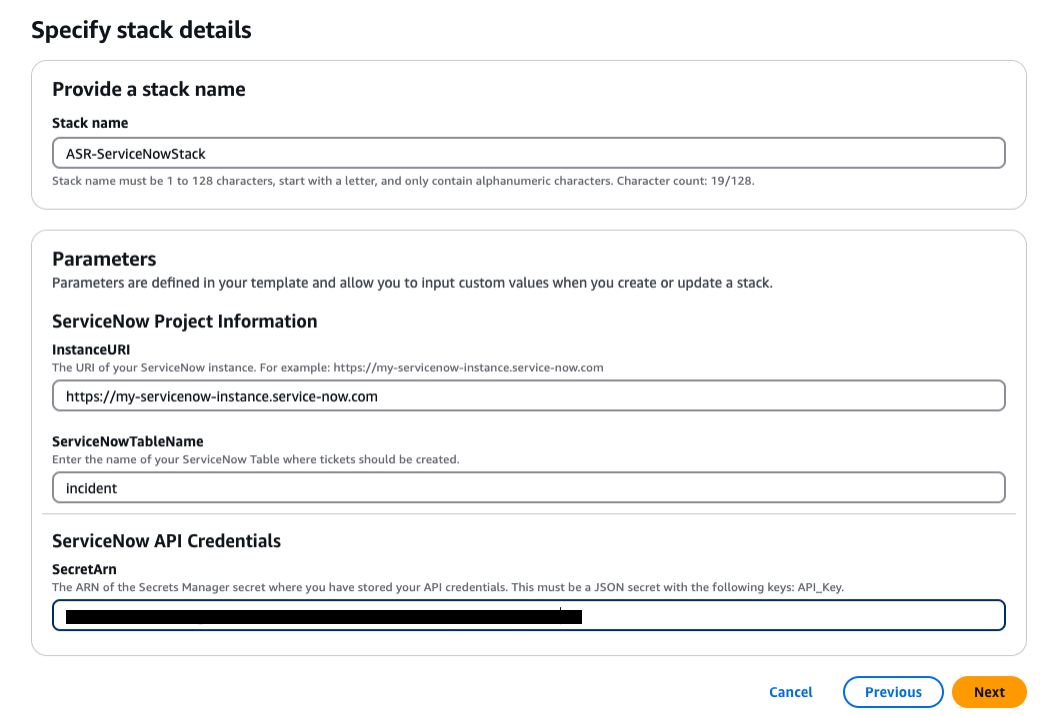Click the Specify stack details heading
This screenshot has width=1040, height=716.
(x=142, y=29)
